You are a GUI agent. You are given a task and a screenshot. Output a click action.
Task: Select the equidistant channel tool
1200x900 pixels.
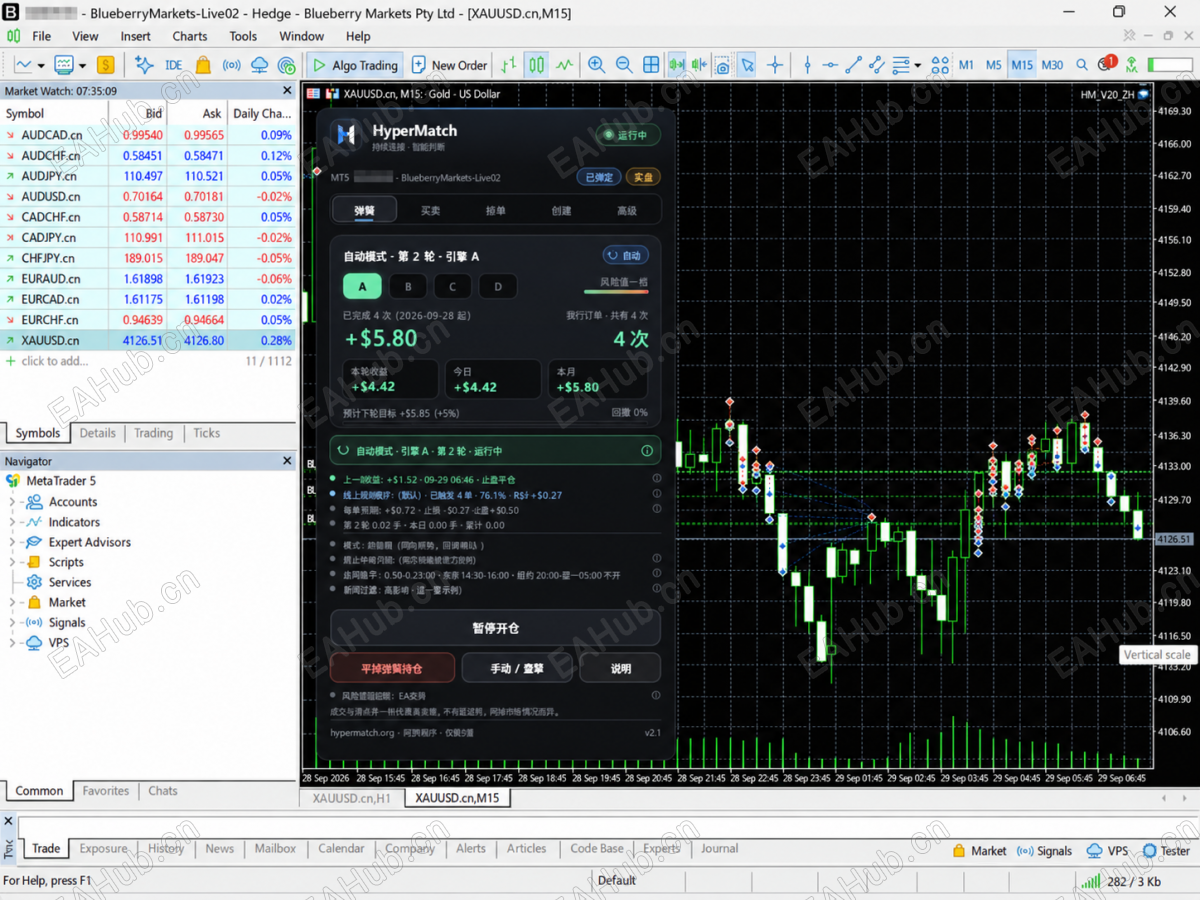pyautogui.click(x=877, y=65)
